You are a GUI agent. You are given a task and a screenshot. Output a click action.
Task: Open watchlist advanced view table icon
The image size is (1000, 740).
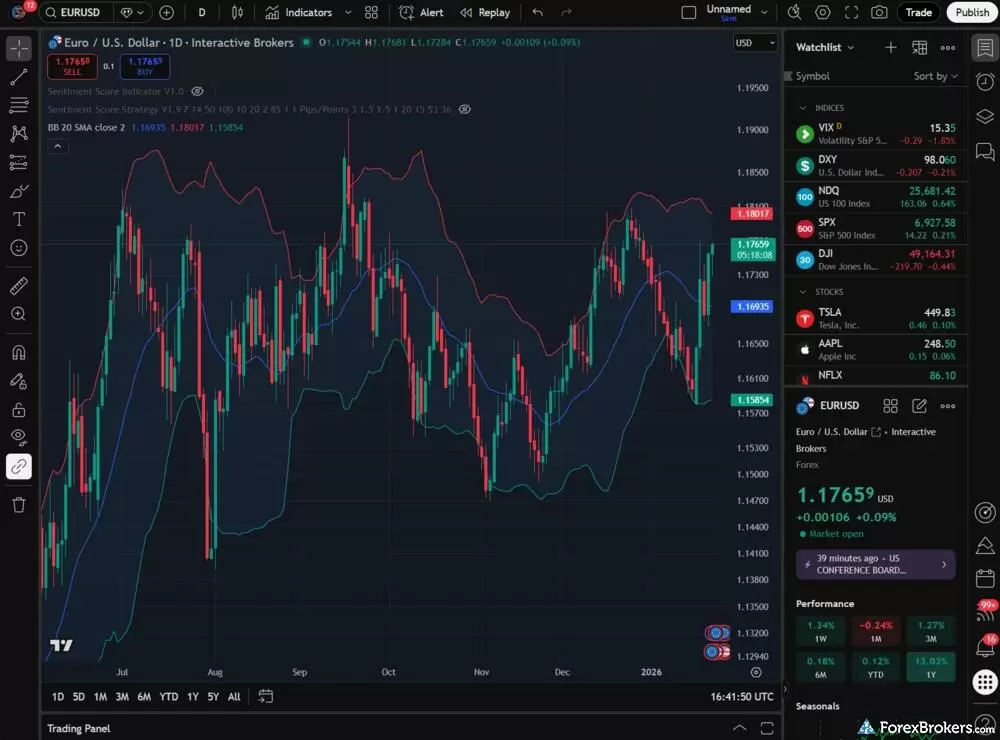pyautogui.click(x=919, y=47)
